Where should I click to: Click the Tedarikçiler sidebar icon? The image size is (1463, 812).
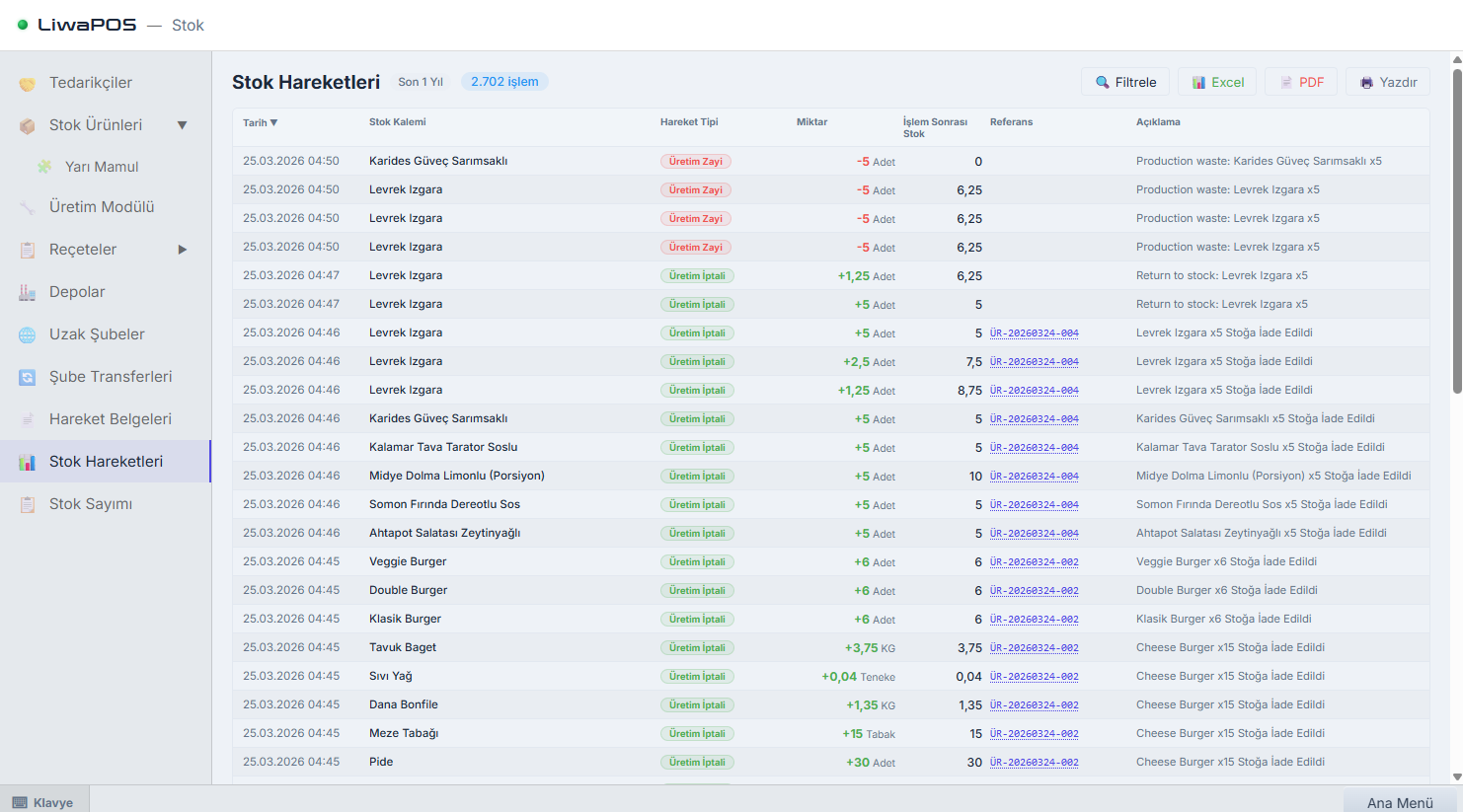[28, 84]
